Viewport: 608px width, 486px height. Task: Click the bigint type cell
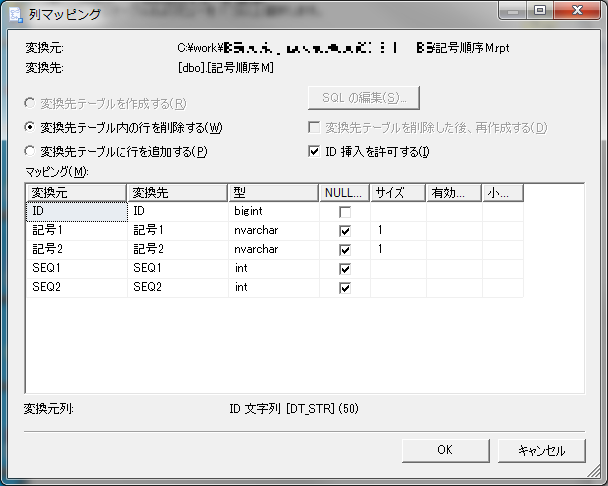coord(274,212)
